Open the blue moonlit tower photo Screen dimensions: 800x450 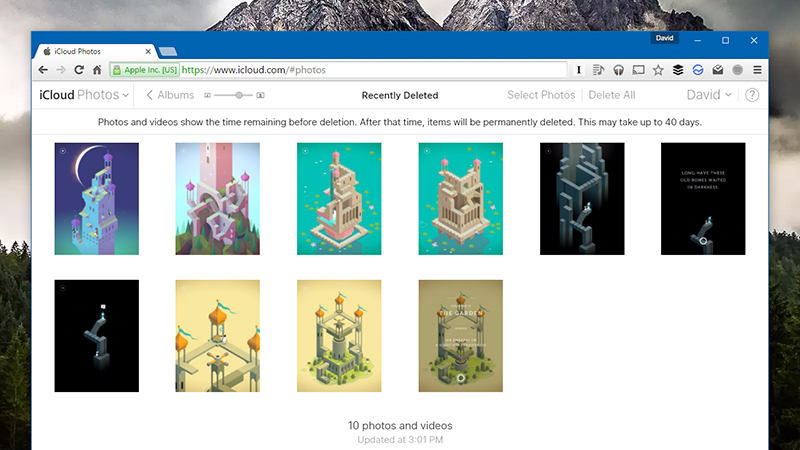click(x=96, y=198)
